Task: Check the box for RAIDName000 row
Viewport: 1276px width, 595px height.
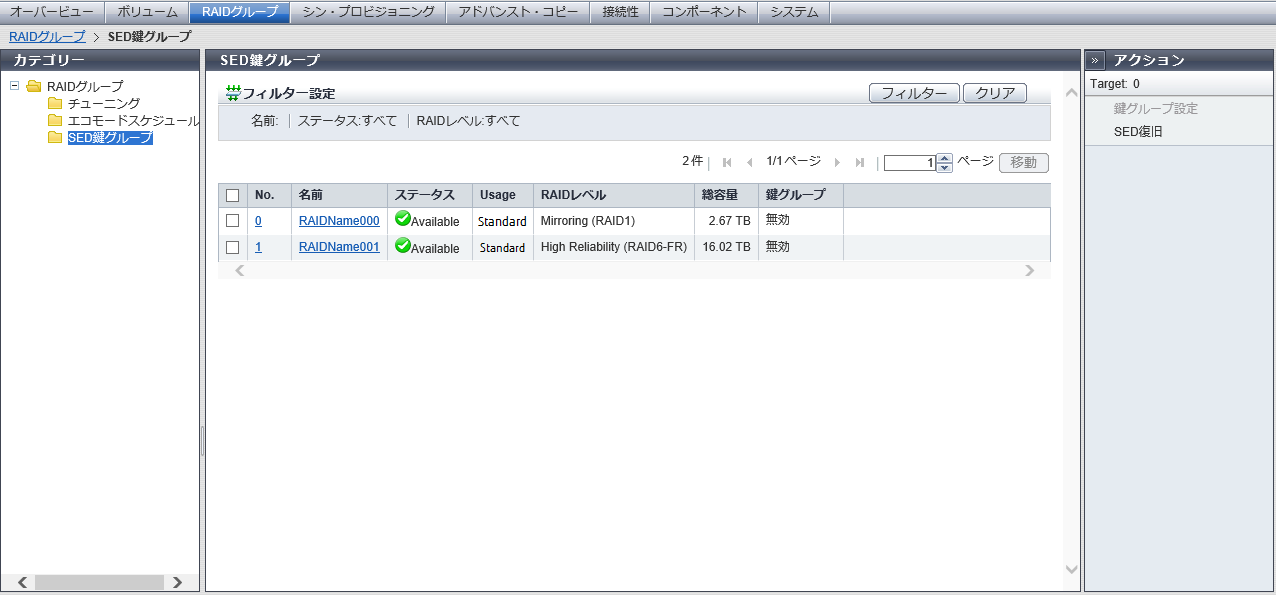Action: click(233, 221)
